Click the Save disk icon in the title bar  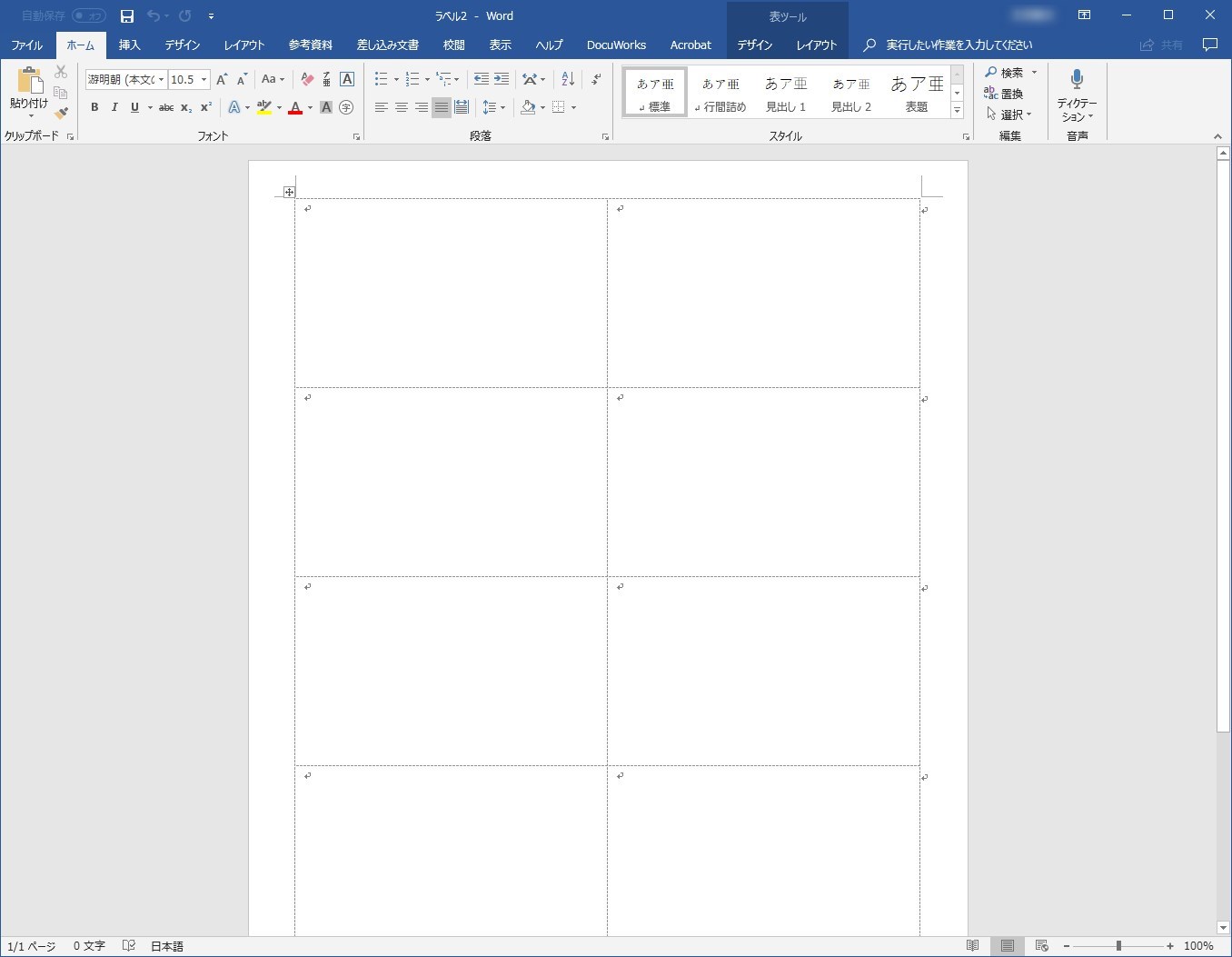point(127,16)
